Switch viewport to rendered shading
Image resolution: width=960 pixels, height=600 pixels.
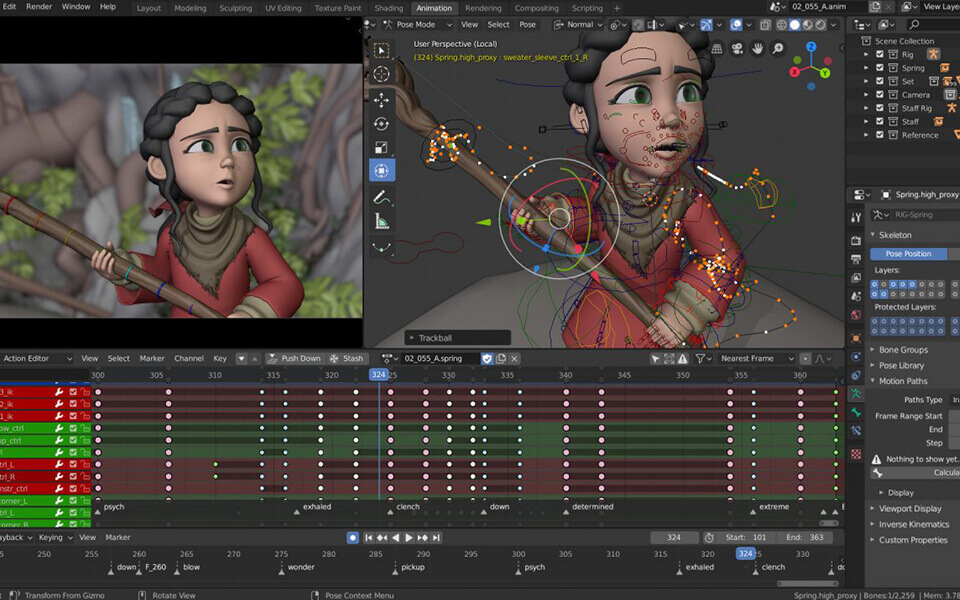(820, 25)
